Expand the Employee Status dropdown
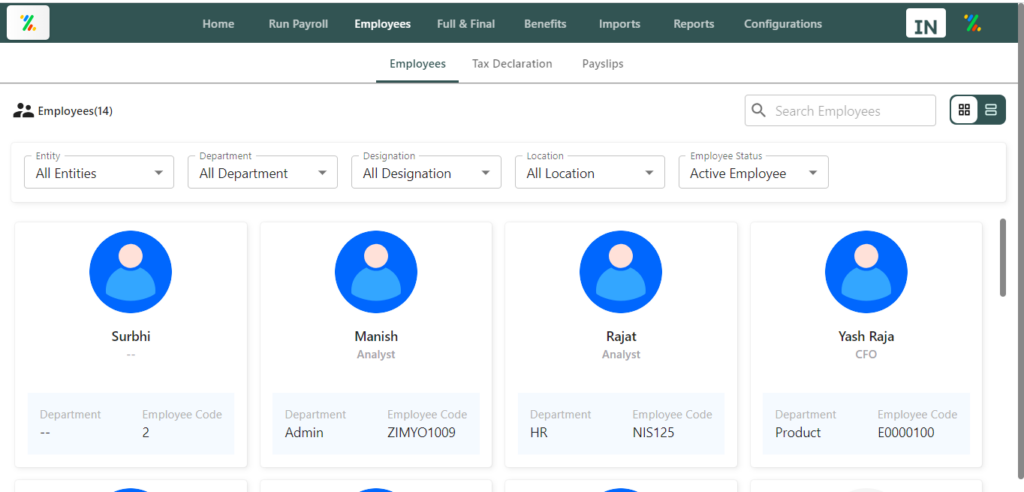 click(754, 172)
